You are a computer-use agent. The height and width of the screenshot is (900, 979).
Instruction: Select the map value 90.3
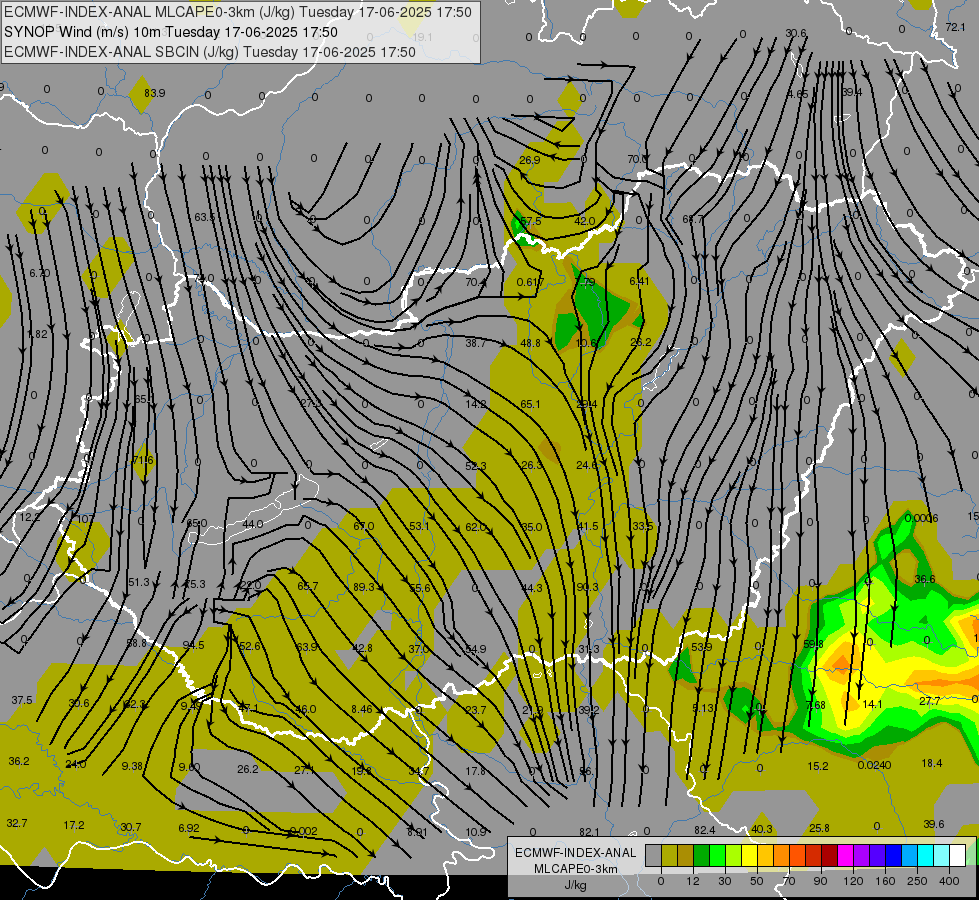(x=588, y=587)
